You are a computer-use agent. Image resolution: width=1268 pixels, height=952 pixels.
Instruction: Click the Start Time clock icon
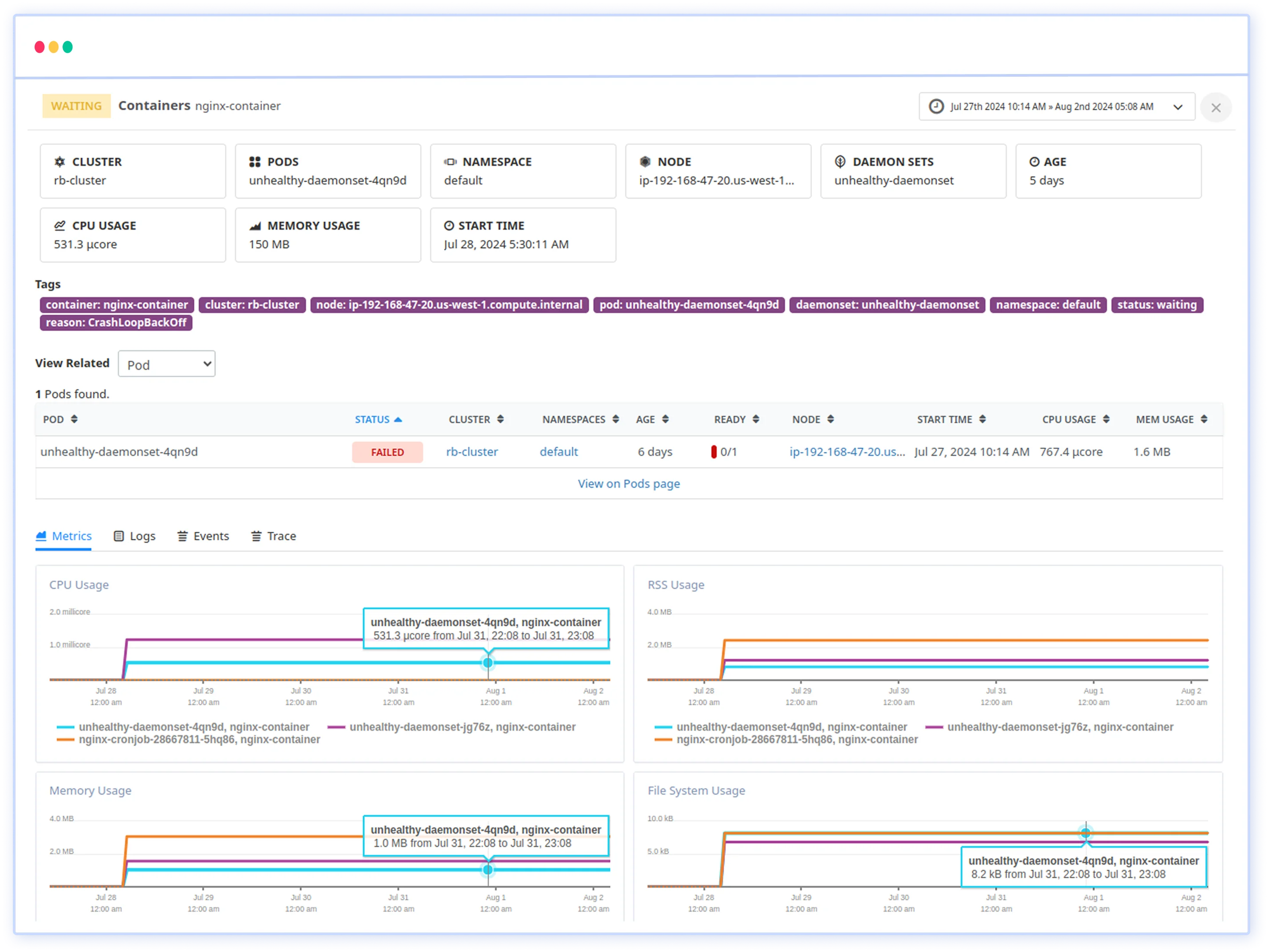tap(449, 225)
